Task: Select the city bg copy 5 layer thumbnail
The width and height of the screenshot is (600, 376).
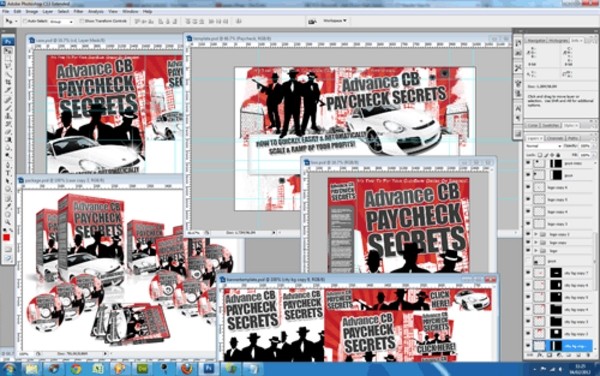Action: (539, 297)
